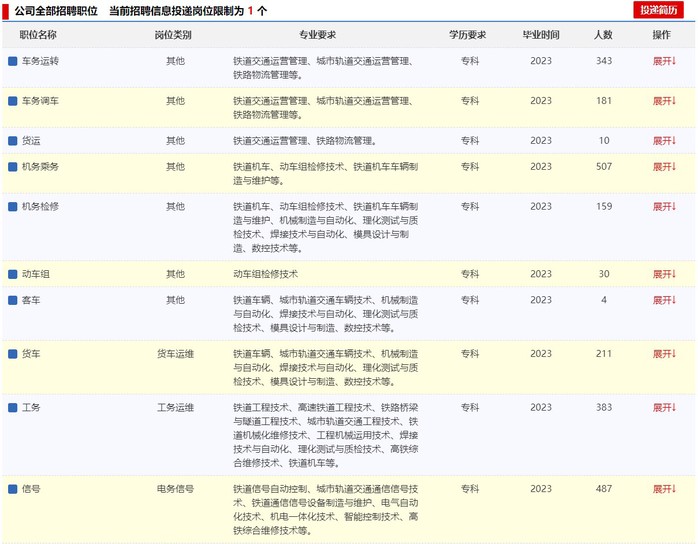This screenshot has width=698, height=544.
Task: Click the 车务调车 position name
Action: [41, 101]
